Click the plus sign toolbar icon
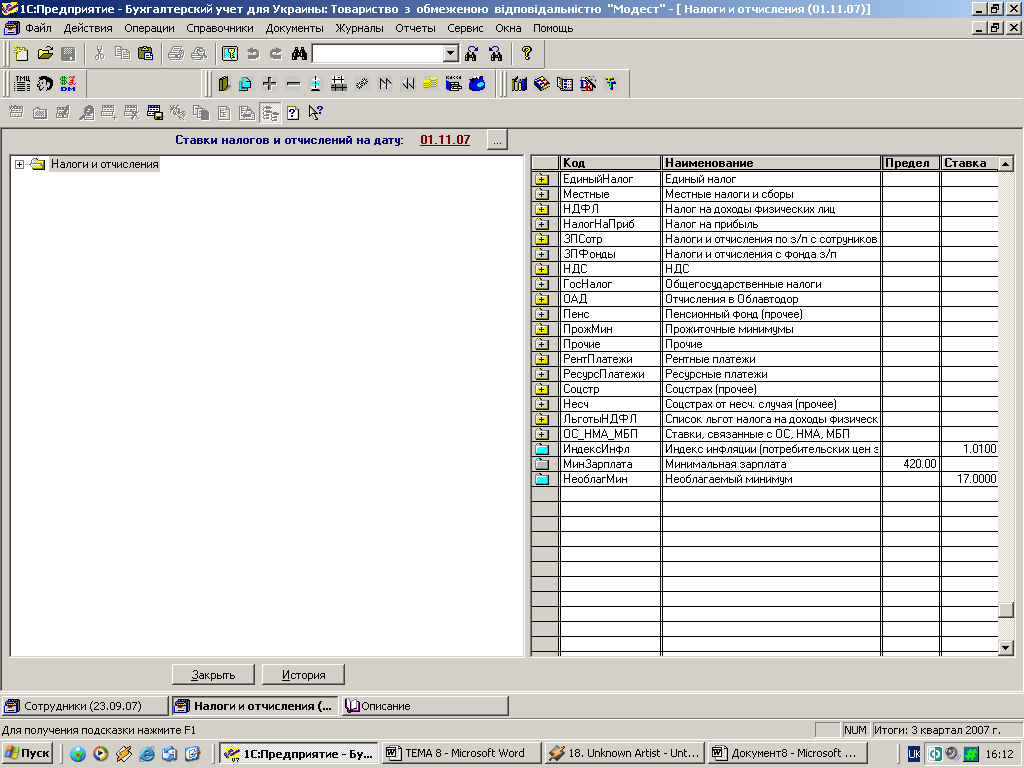 click(x=269, y=84)
